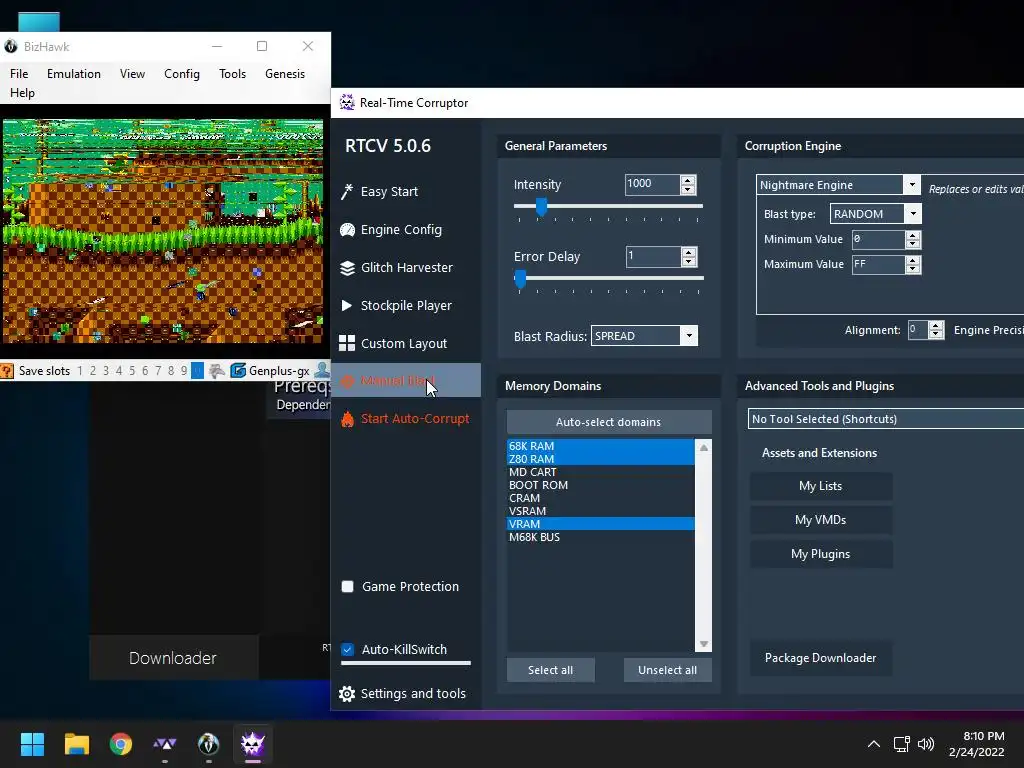This screenshot has height=768, width=1024.
Task: Open BizHawk Tools menu
Action: pyautogui.click(x=232, y=74)
